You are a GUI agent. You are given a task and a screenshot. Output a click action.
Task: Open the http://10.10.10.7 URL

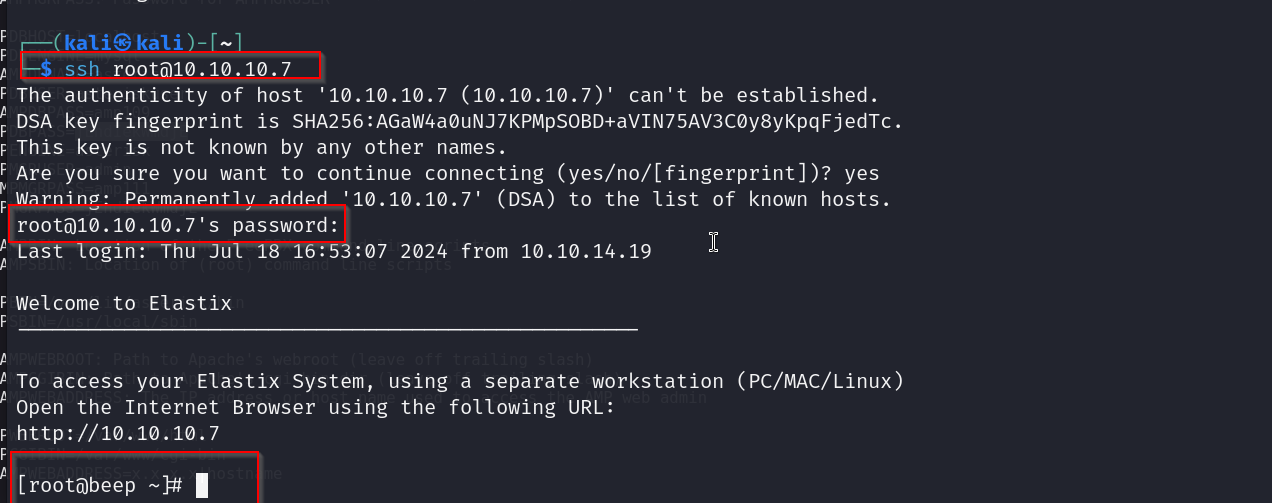(117, 433)
